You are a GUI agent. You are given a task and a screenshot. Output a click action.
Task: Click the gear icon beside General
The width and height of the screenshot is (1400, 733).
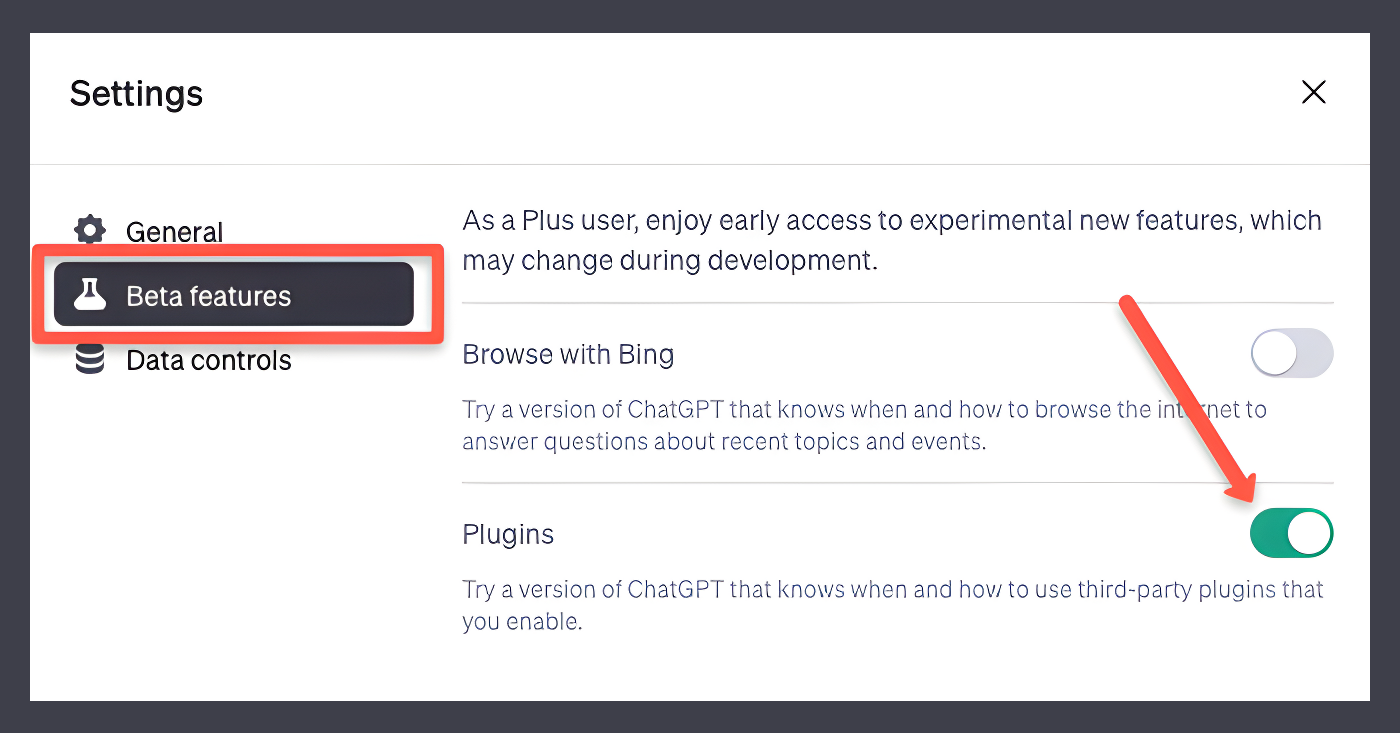pyautogui.click(x=90, y=231)
